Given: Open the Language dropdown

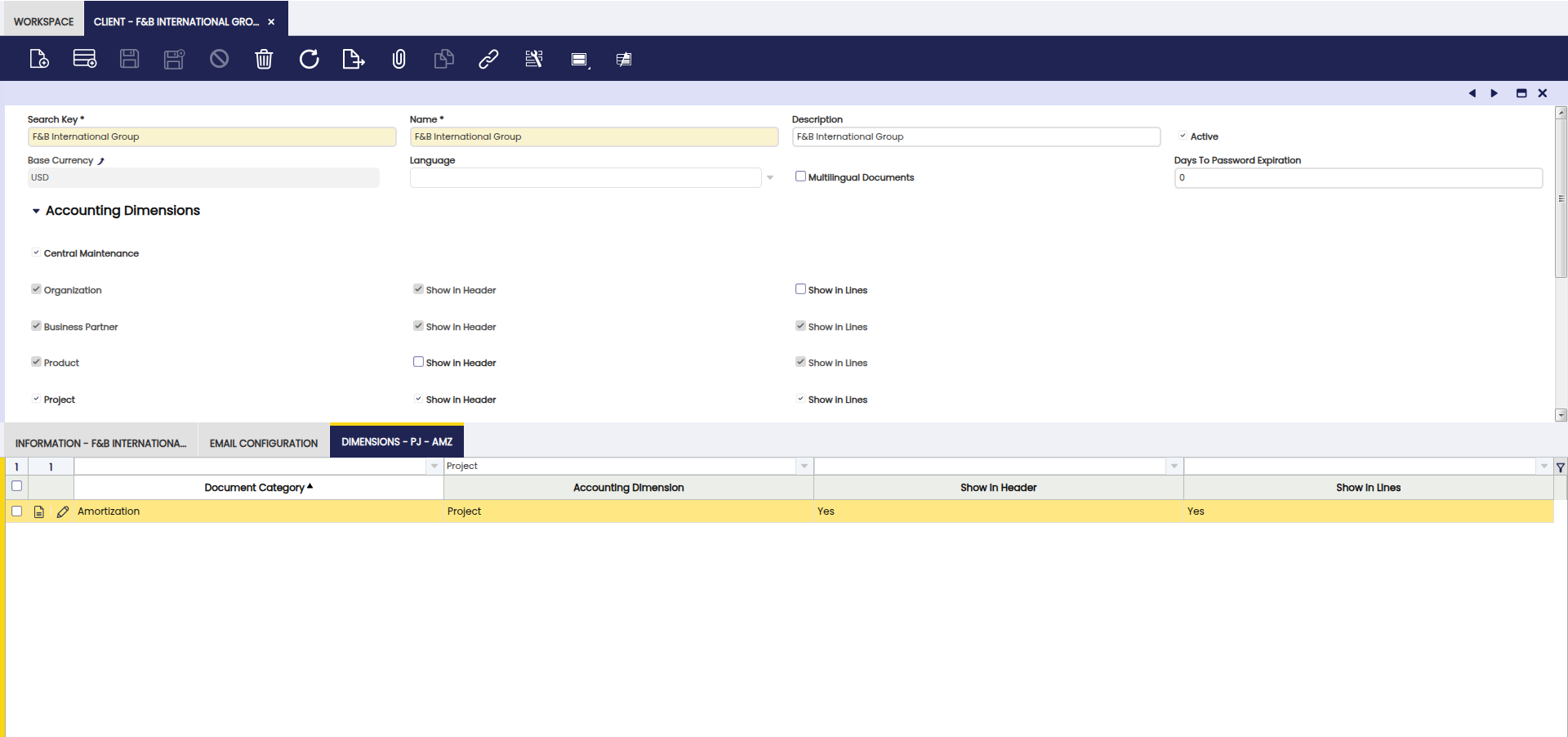Looking at the screenshot, I should pyautogui.click(x=769, y=177).
